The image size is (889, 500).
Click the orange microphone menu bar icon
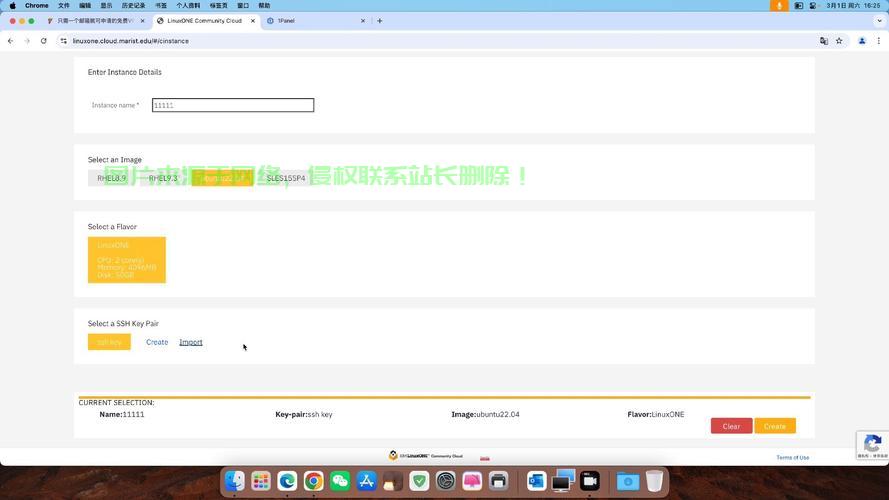(x=779, y=6)
